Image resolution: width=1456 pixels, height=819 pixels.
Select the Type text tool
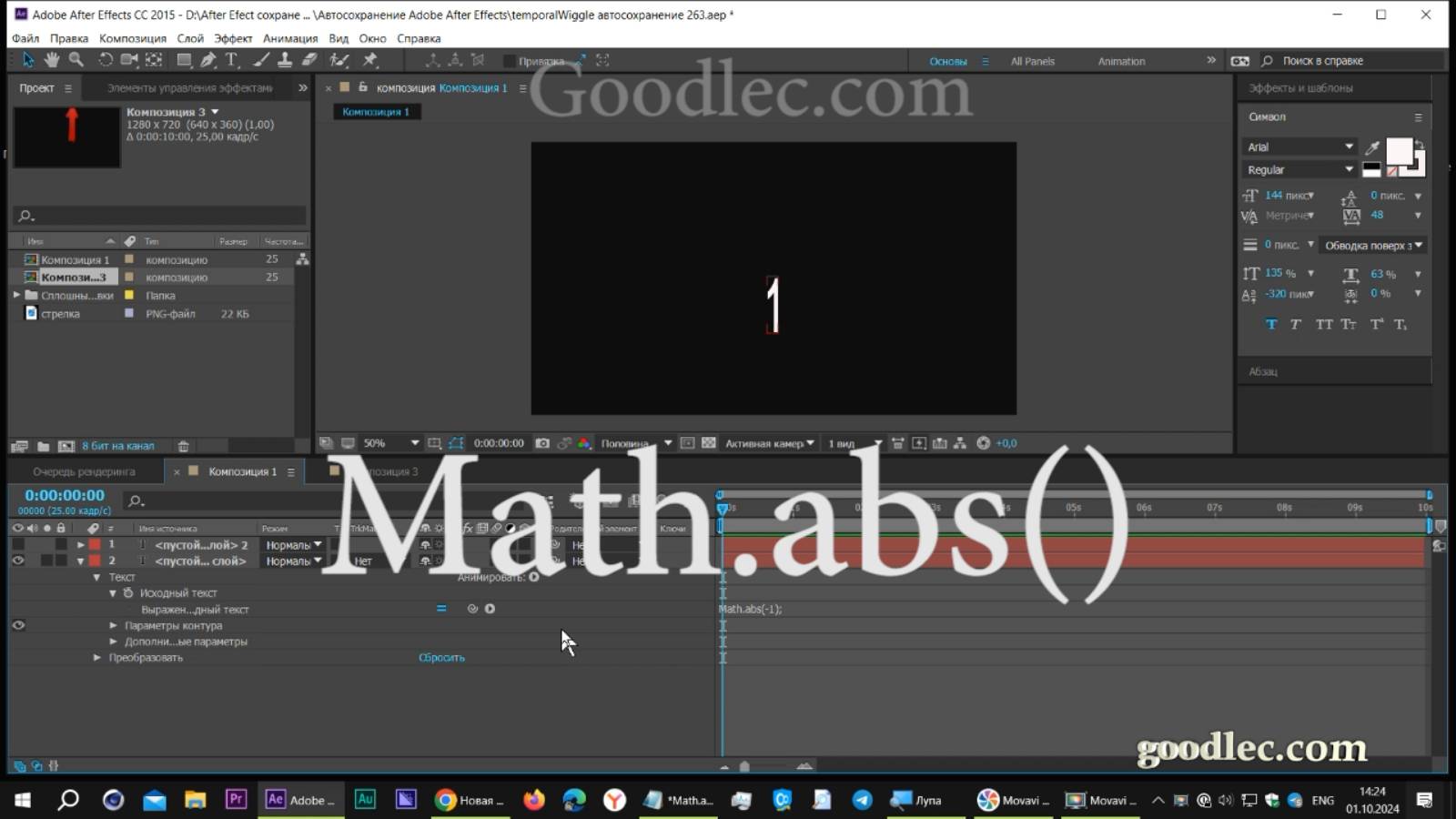click(x=232, y=60)
